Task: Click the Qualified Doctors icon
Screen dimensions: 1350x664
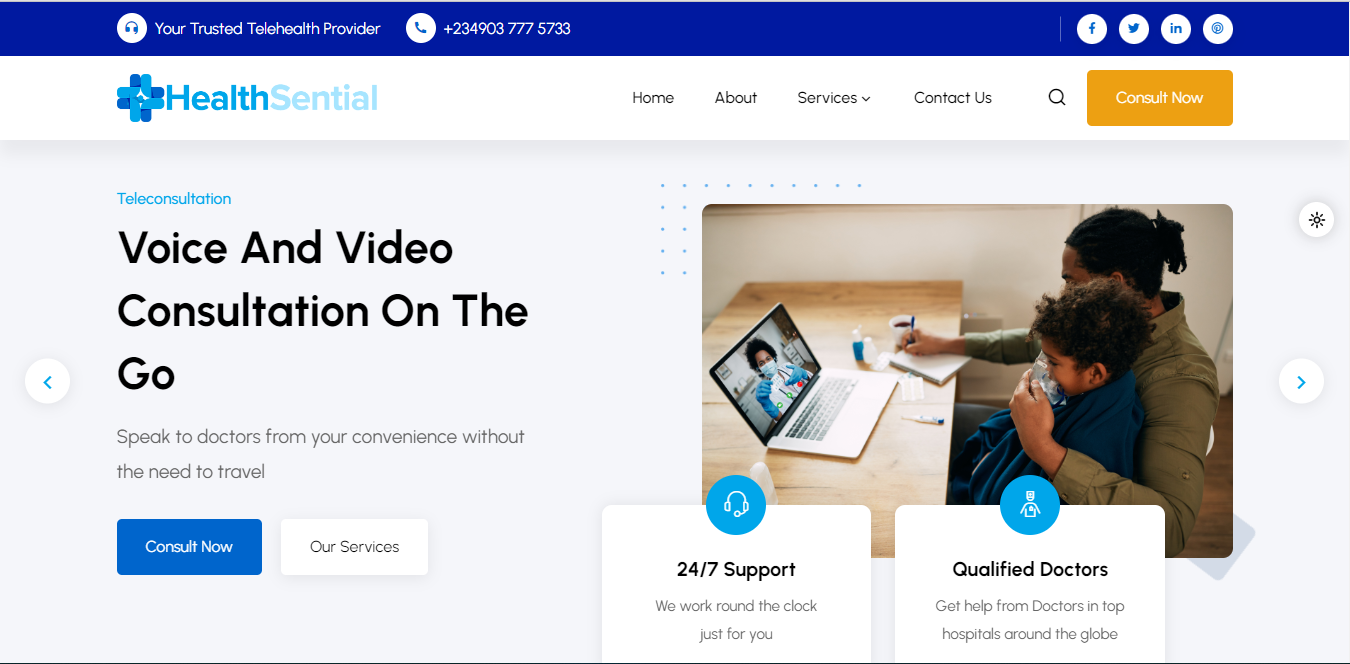Action: click(x=1029, y=505)
